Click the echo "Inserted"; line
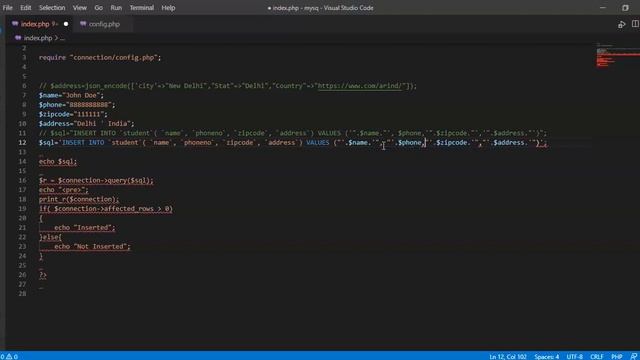The width and height of the screenshot is (640, 360). [x=84, y=227]
